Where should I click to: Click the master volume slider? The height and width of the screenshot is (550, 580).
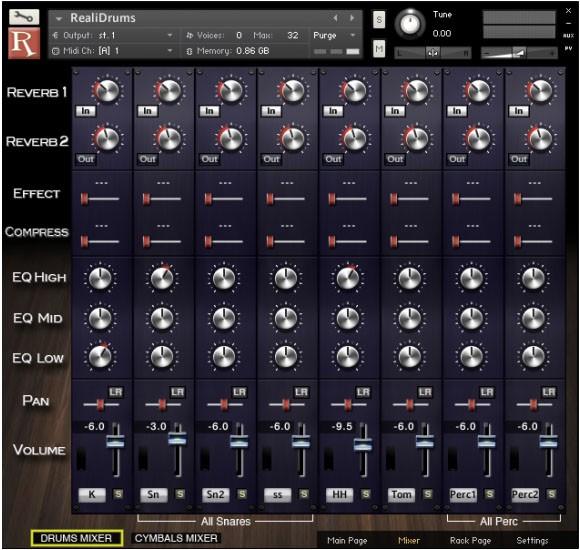(x=519, y=53)
